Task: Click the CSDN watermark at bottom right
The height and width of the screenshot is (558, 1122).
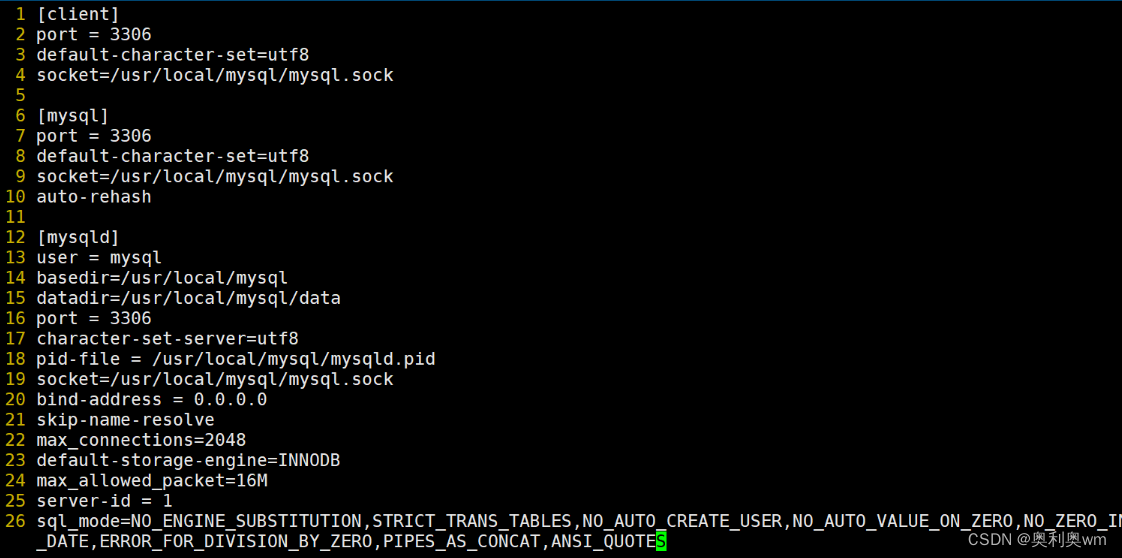Action: (x=1037, y=540)
